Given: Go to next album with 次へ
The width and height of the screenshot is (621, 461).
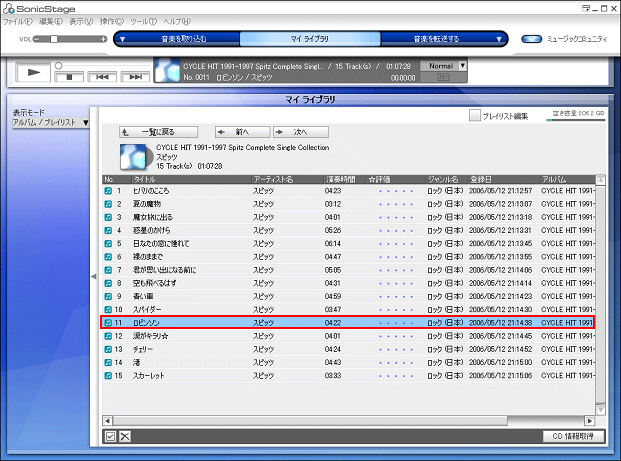Looking at the screenshot, I should point(301,132).
